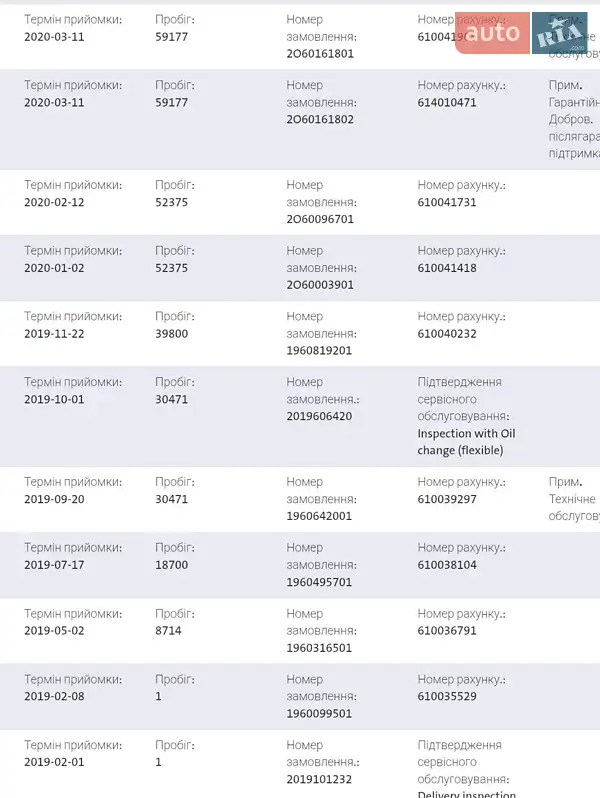The width and height of the screenshot is (600, 798).
Task: Click invoice number 610041731
Action: [x=447, y=202]
